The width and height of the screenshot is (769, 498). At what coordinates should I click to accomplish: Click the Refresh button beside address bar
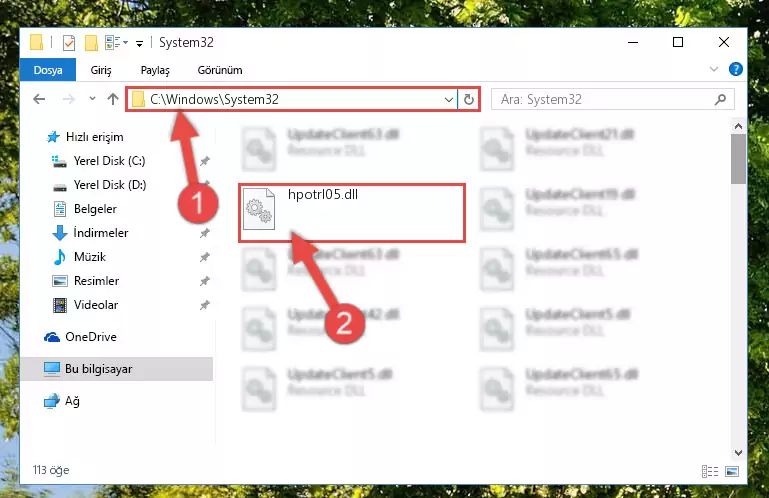[468, 100]
